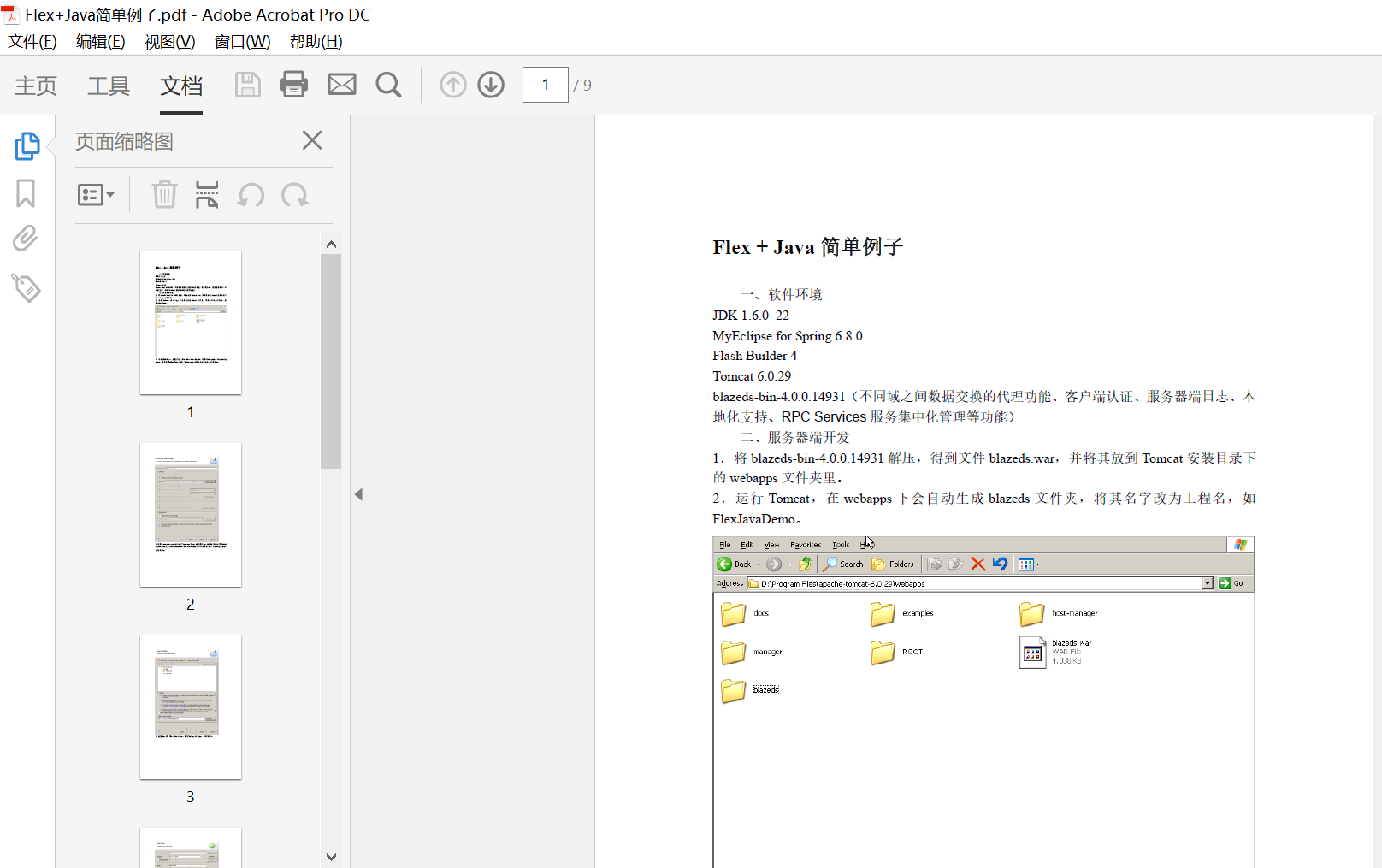Click the total page count '/ 9'
1382x868 pixels.
point(582,86)
